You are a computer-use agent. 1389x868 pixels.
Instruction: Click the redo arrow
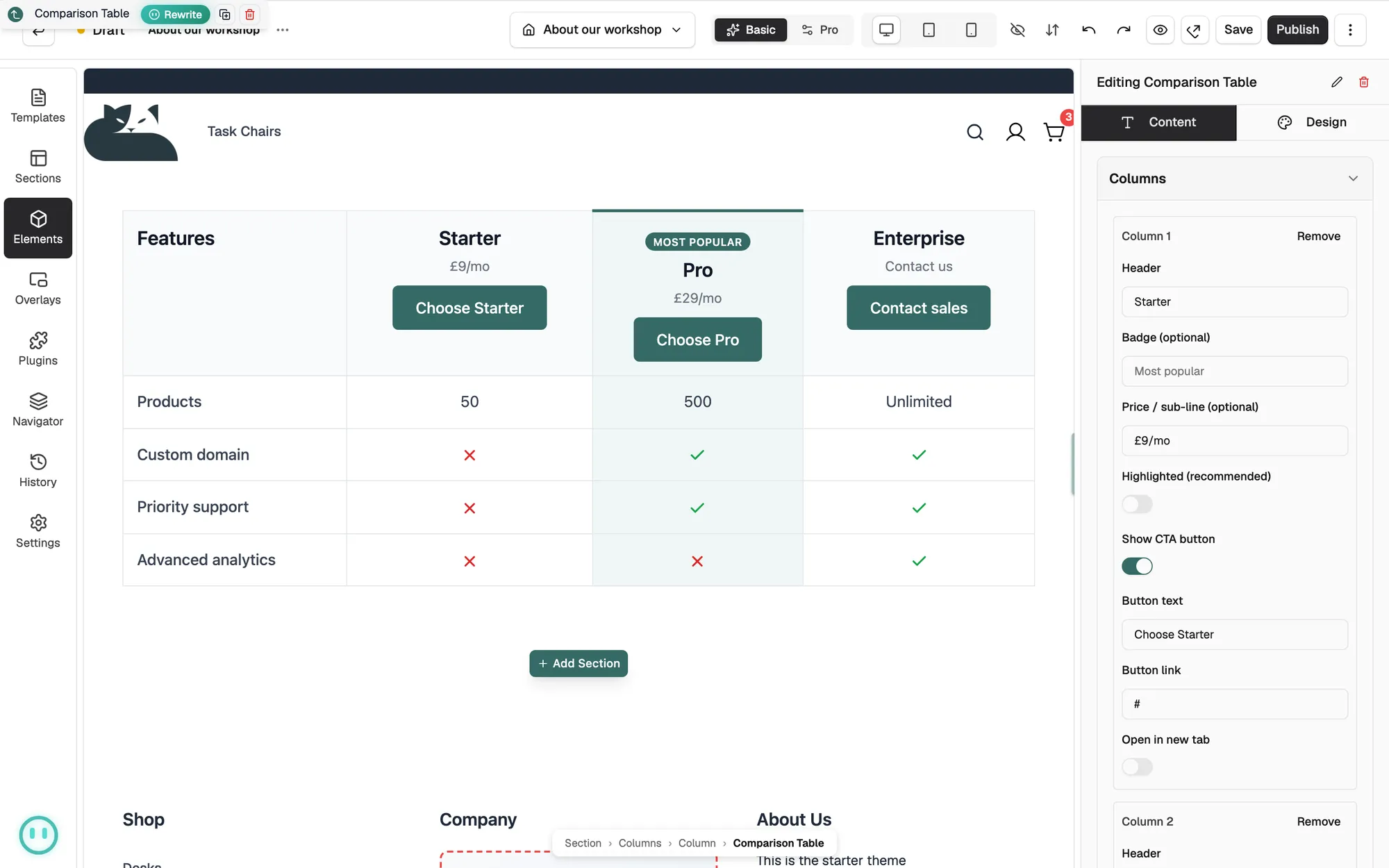pyautogui.click(x=1124, y=30)
